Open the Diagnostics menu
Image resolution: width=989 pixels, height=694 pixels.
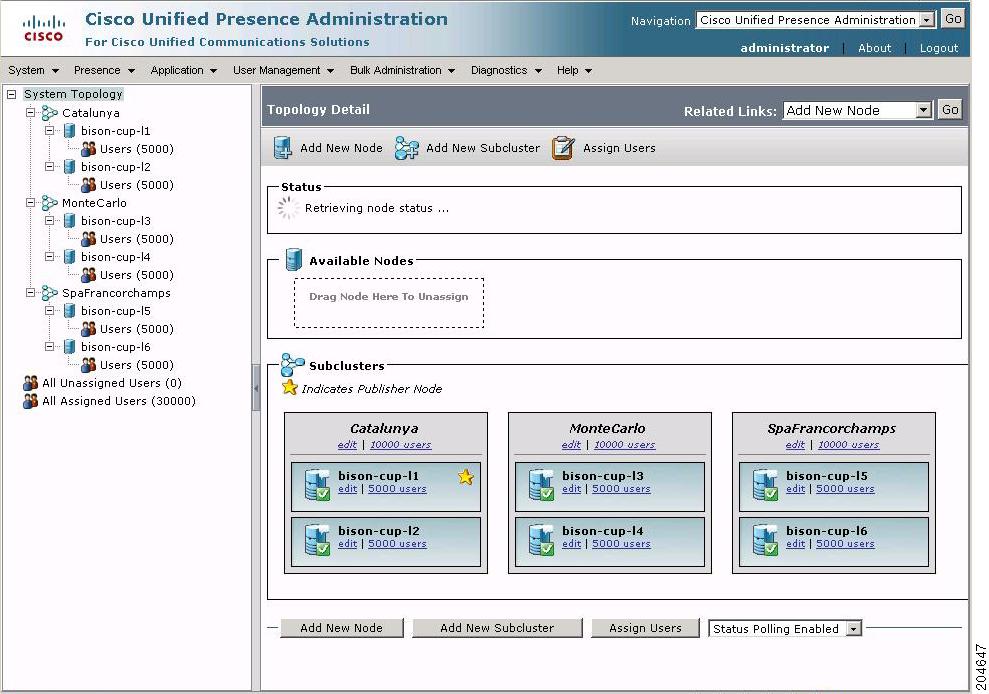(506, 70)
